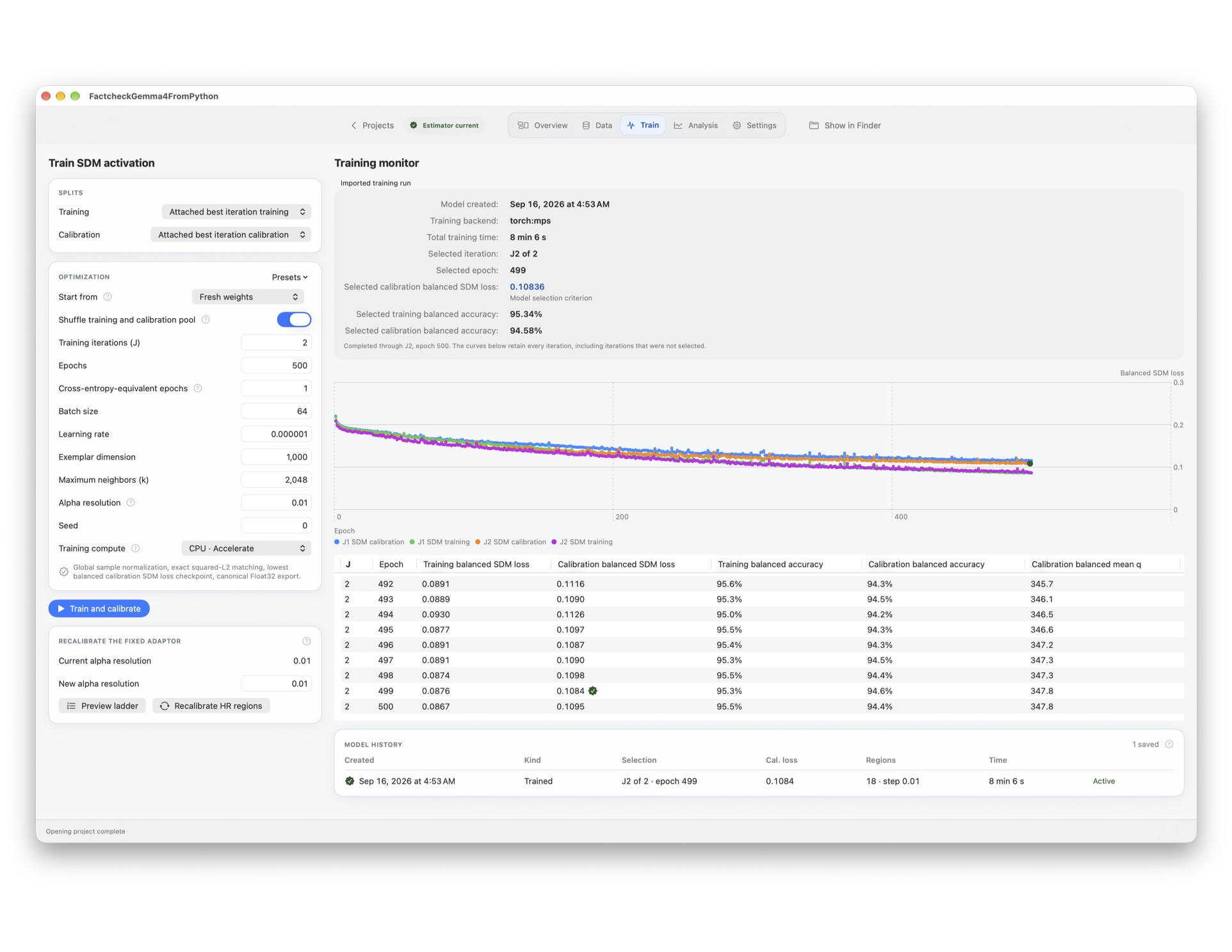
Task: Click J2 SDM training legend item
Action: [582, 542]
